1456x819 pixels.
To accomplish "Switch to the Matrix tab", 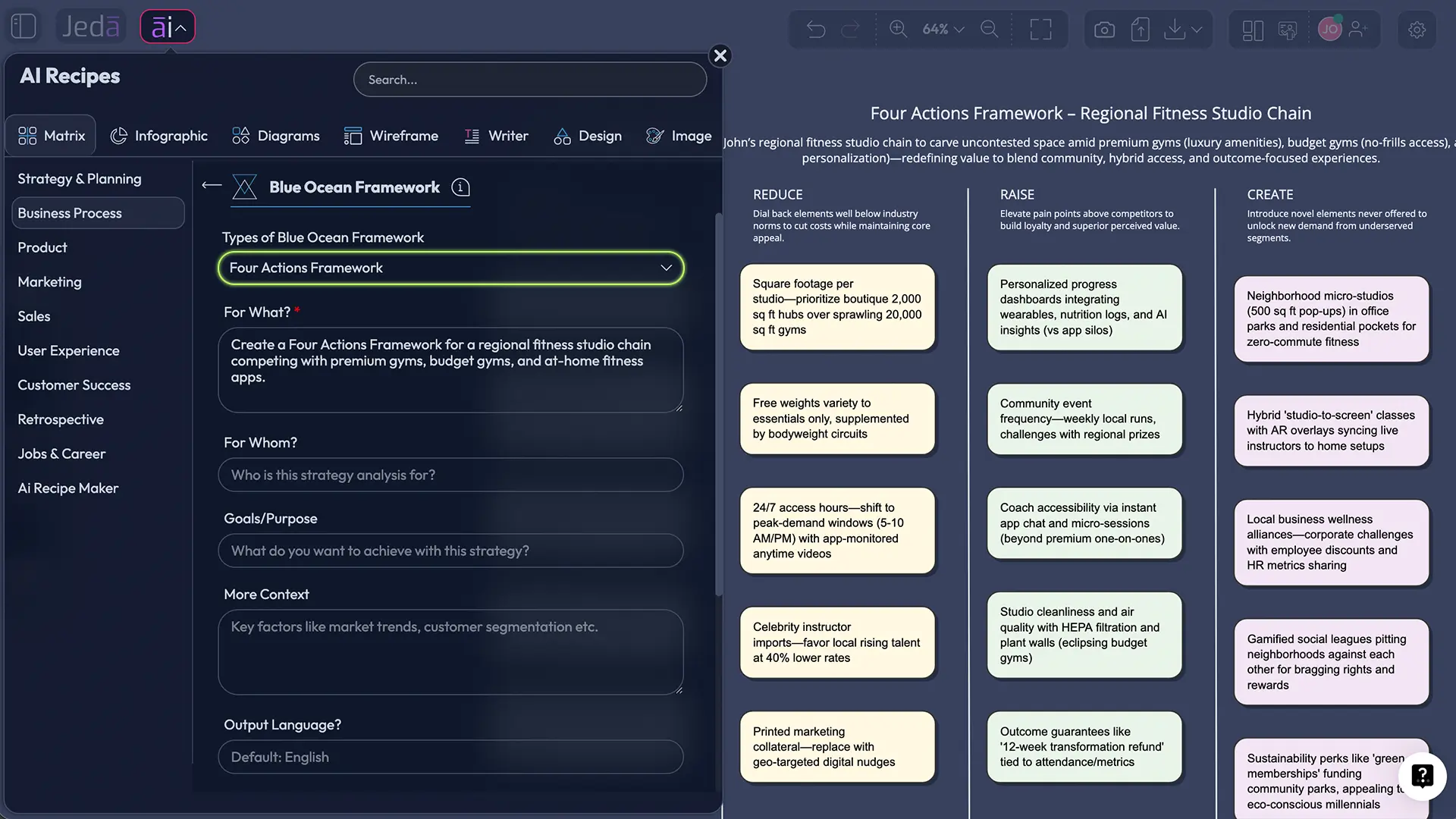I will click(51, 136).
